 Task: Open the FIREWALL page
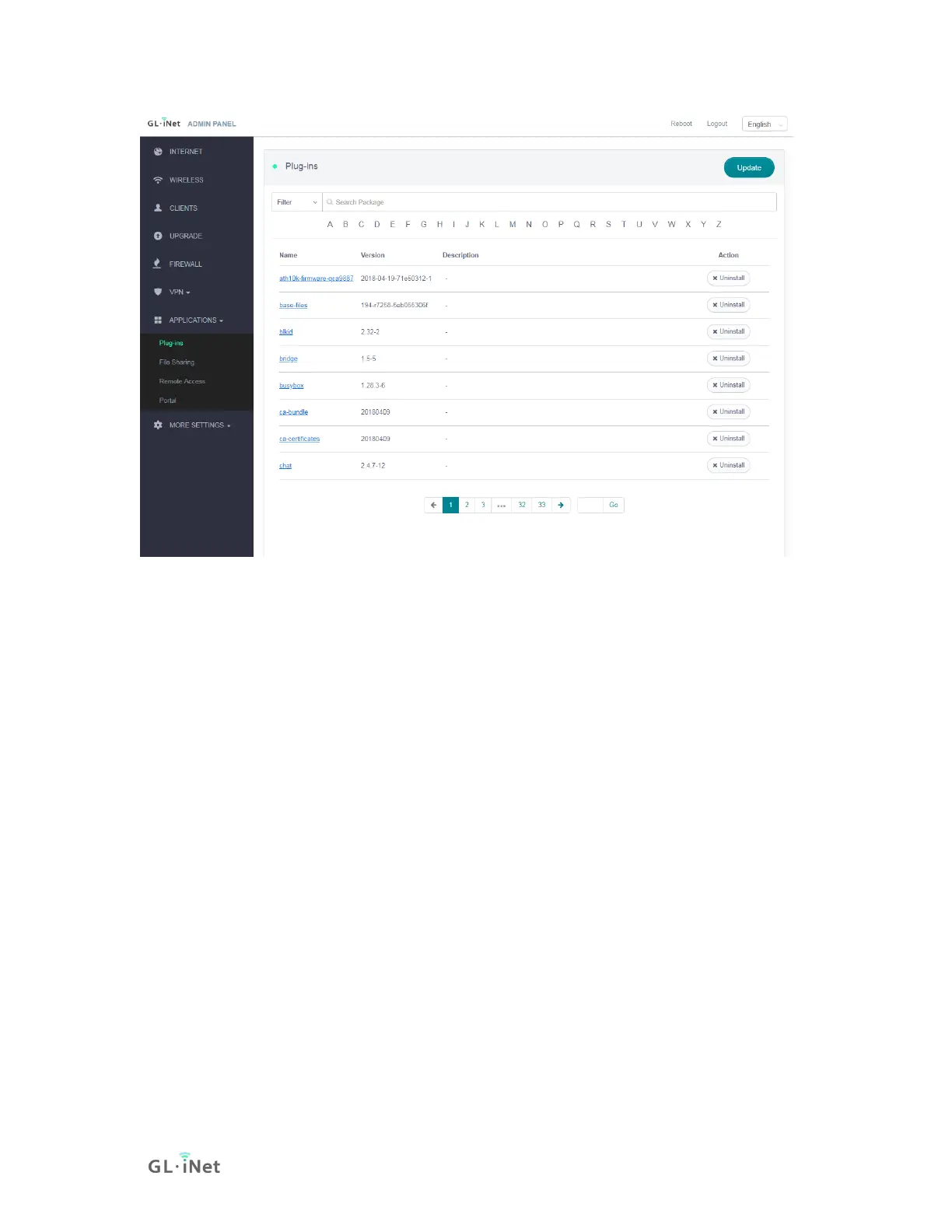click(186, 264)
